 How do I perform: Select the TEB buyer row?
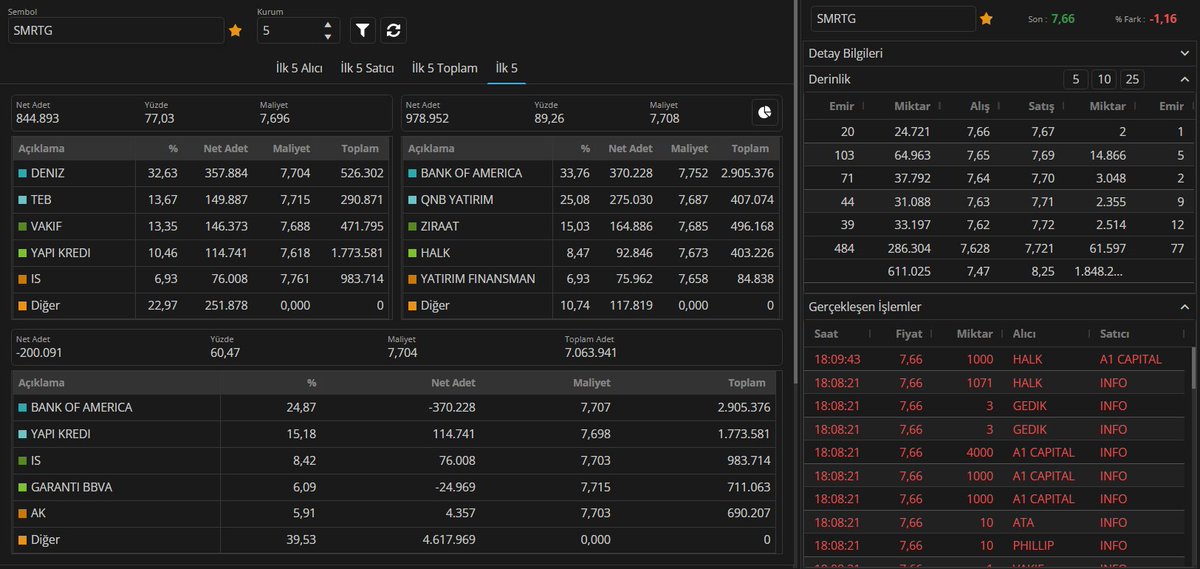(201, 200)
